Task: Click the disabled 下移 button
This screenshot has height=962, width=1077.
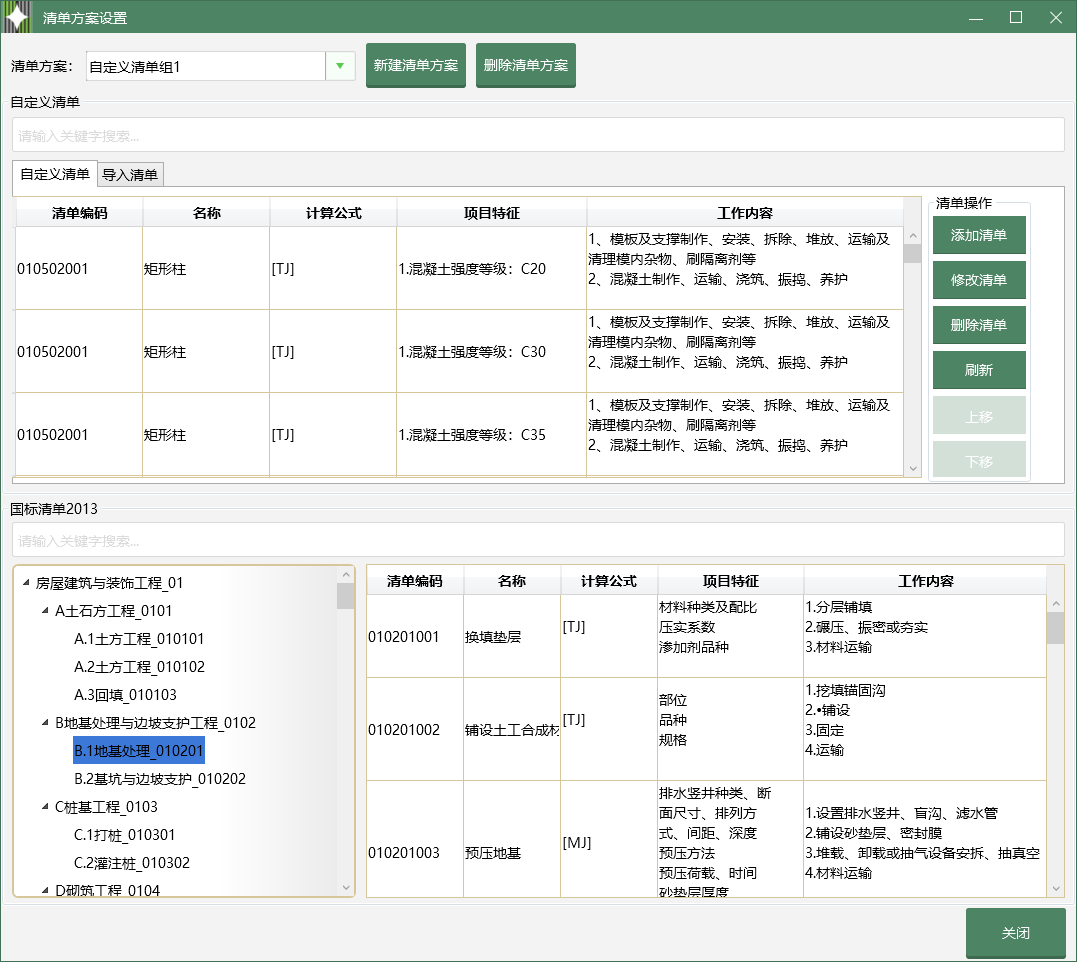Action: click(979, 461)
